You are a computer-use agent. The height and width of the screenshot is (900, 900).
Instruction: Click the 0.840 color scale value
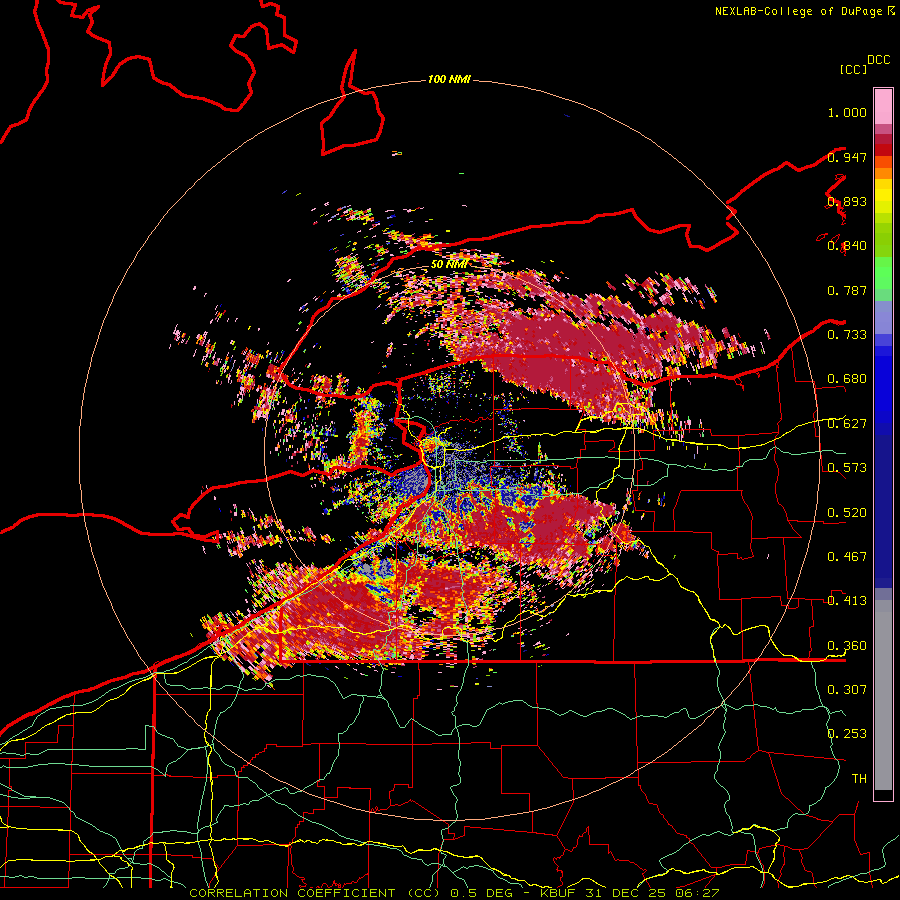click(x=847, y=246)
